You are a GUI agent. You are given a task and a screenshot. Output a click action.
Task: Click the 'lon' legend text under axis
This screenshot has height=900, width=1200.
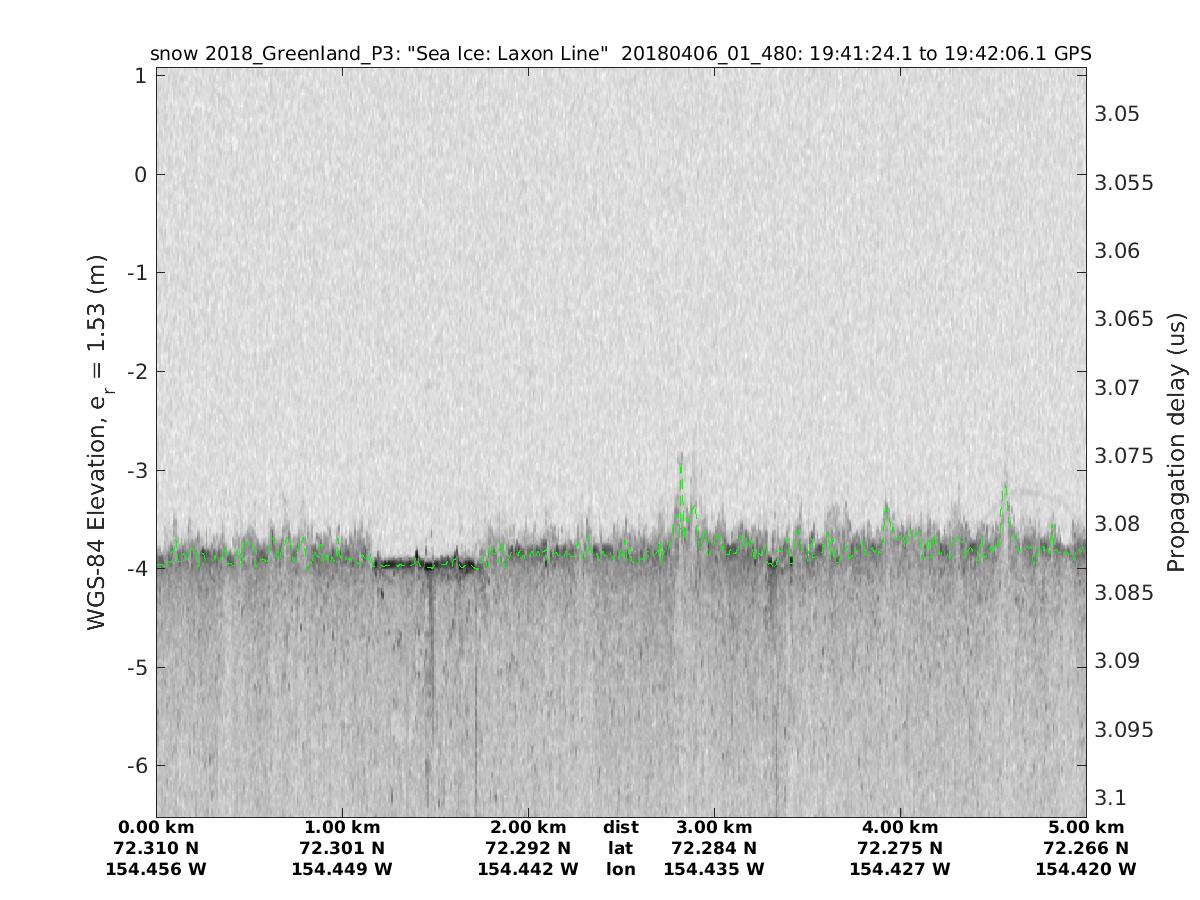621,870
